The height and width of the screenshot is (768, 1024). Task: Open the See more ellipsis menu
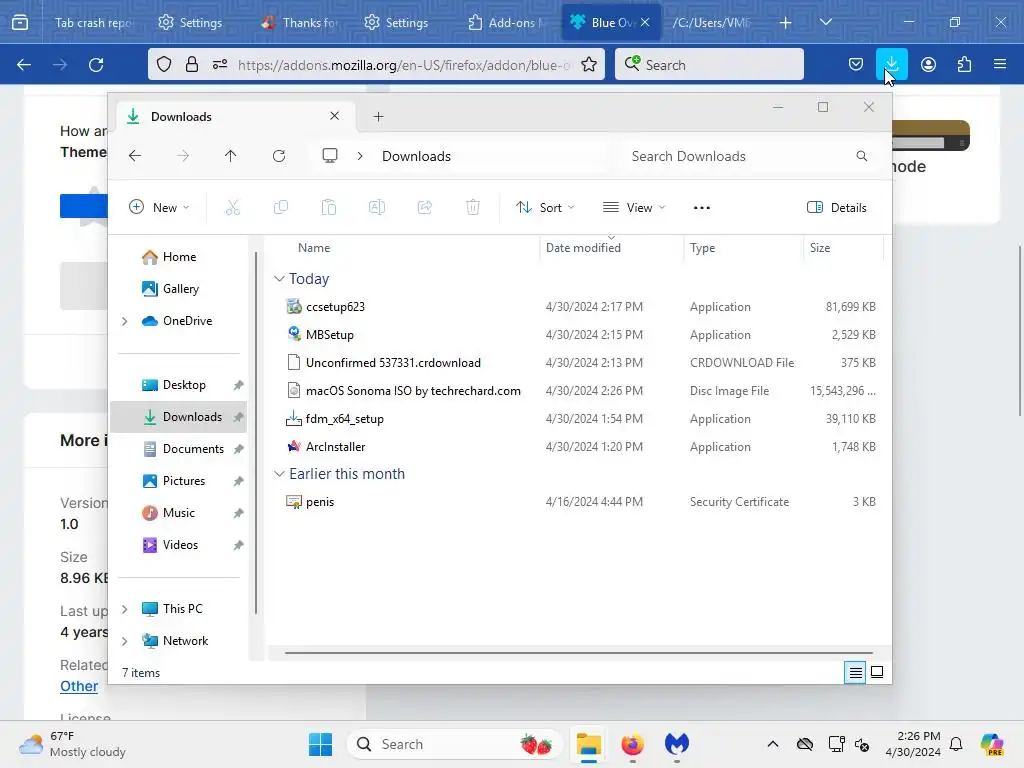(701, 208)
